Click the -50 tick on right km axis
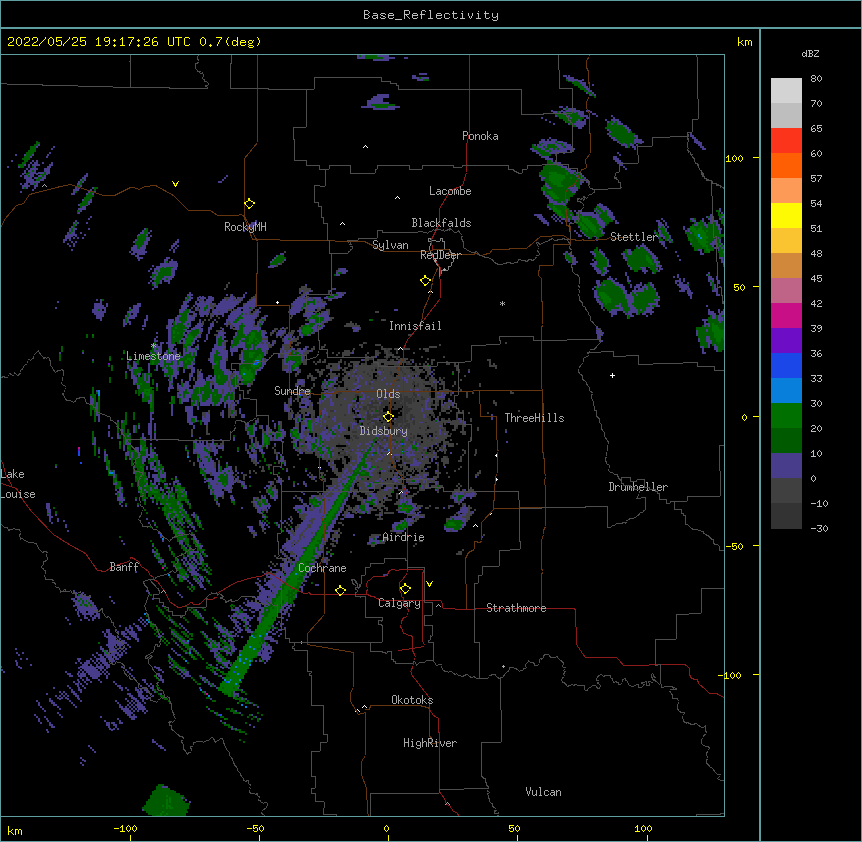The height and width of the screenshot is (842, 862). (734, 546)
